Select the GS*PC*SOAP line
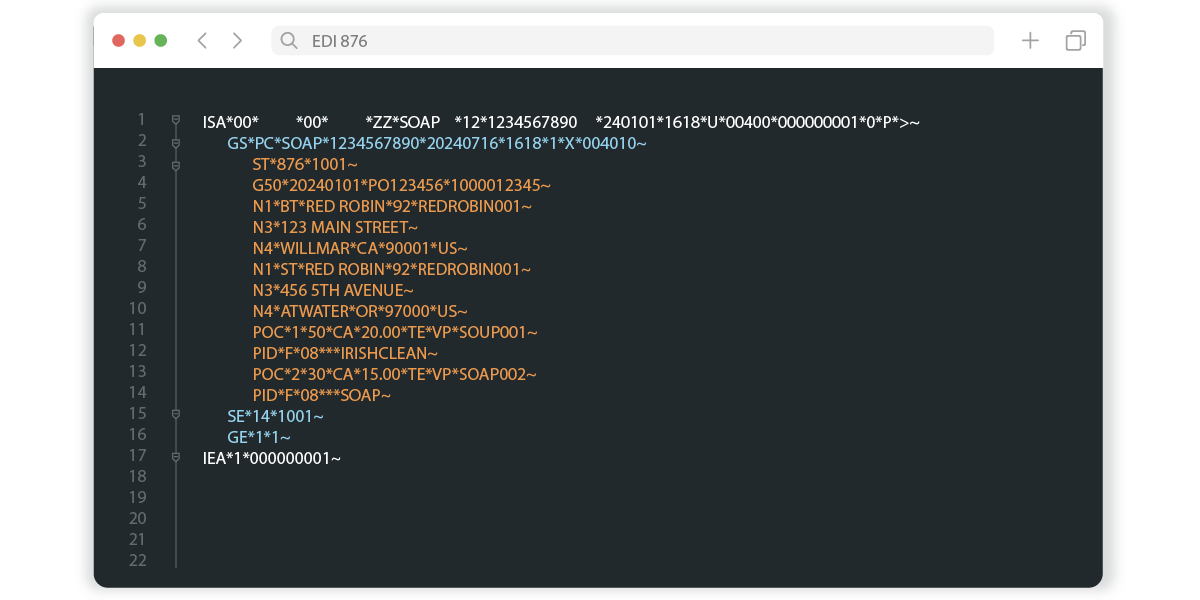This screenshot has height=600, width=1200. (437, 143)
